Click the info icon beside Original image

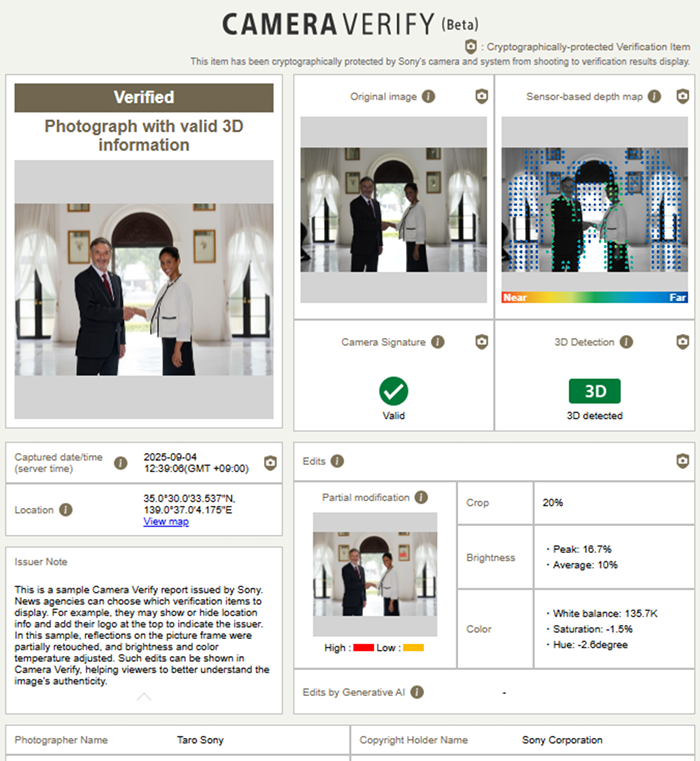pos(428,97)
